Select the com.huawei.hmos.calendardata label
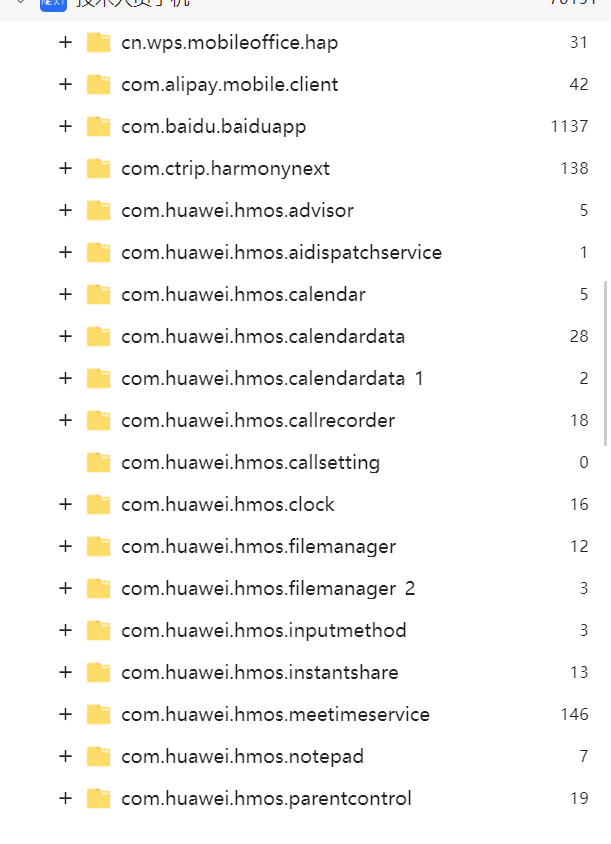The image size is (611, 844). (263, 336)
